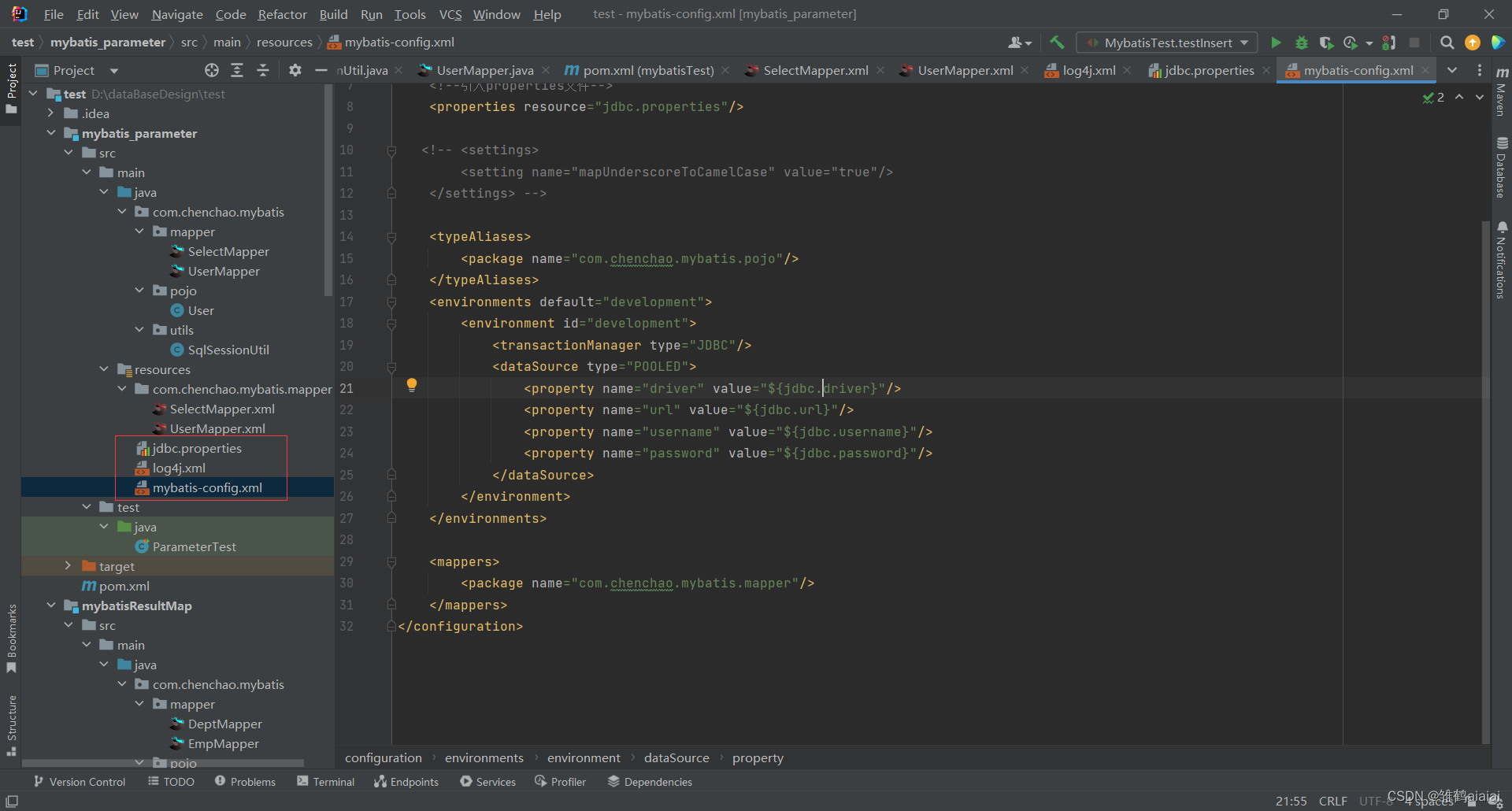This screenshot has height=811, width=1512.
Task: Click the Build project hammer icon
Action: click(x=1057, y=43)
